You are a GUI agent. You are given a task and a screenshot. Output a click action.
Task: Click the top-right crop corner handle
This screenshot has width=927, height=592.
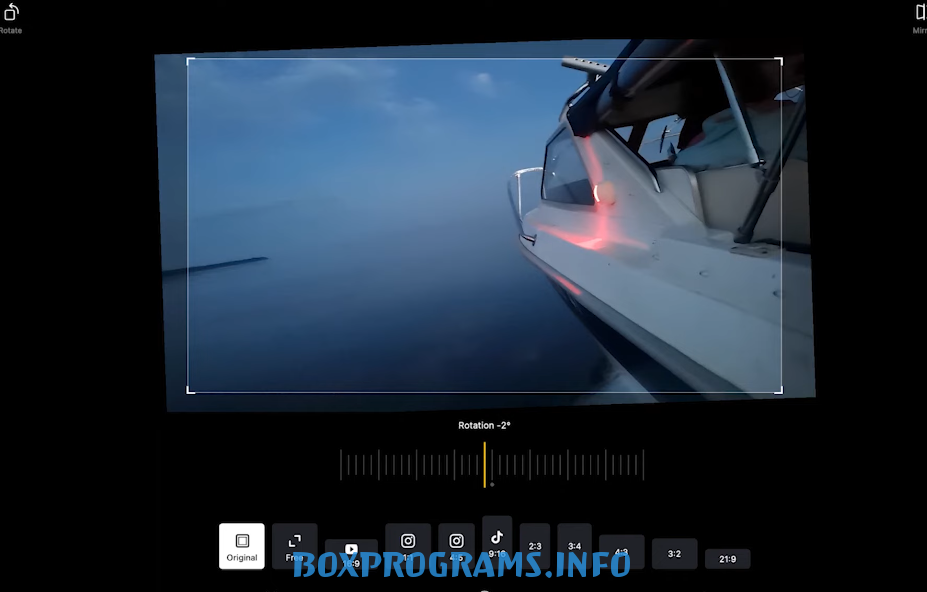pyautogui.click(x=780, y=60)
